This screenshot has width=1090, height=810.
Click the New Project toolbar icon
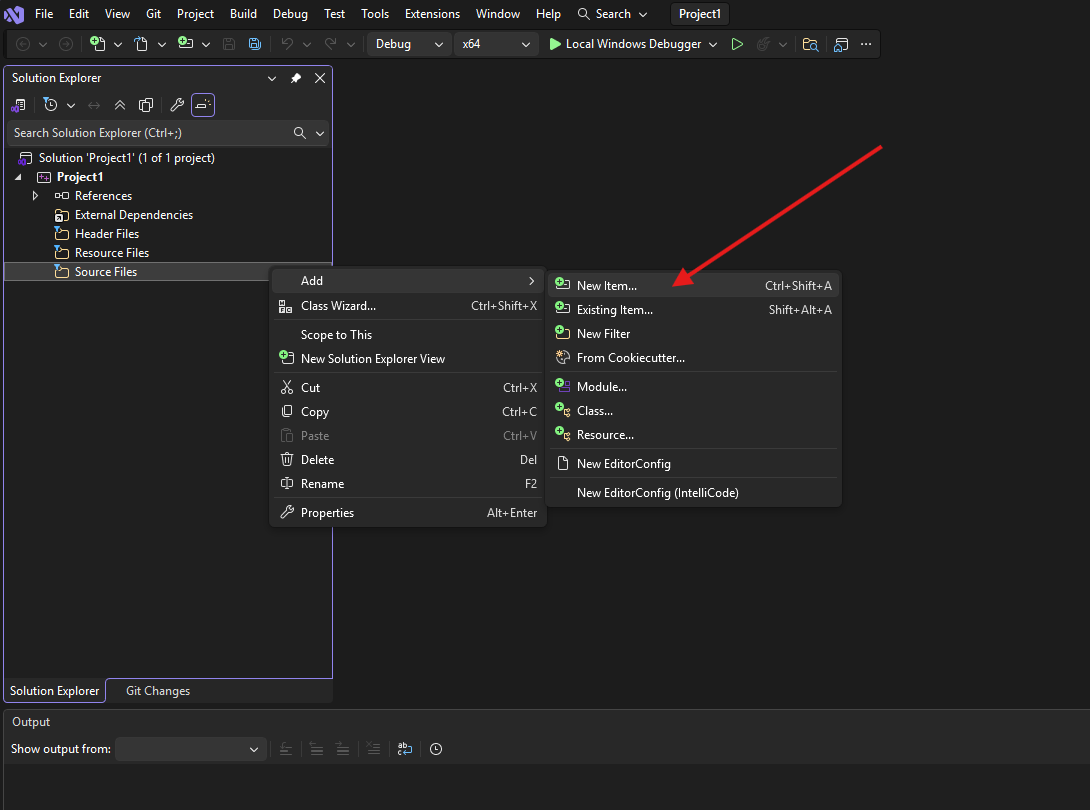tap(97, 44)
